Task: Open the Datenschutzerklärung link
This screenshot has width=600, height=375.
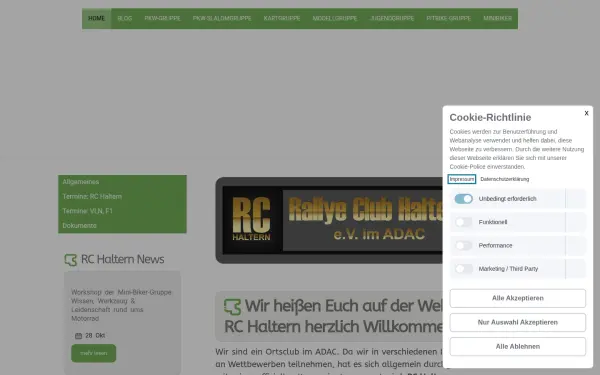Action: coord(505,179)
